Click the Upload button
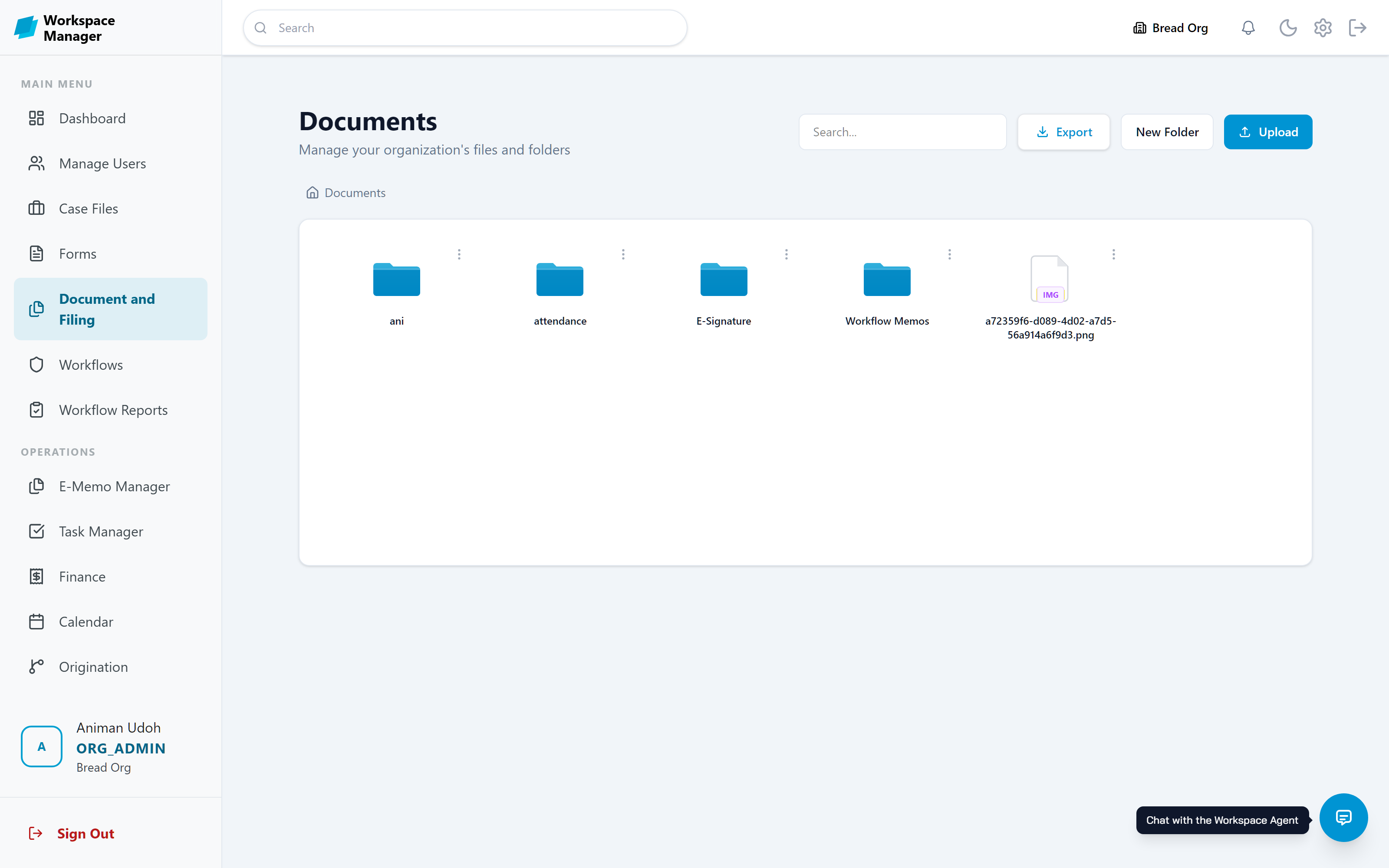The image size is (1389, 868). [x=1268, y=132]
